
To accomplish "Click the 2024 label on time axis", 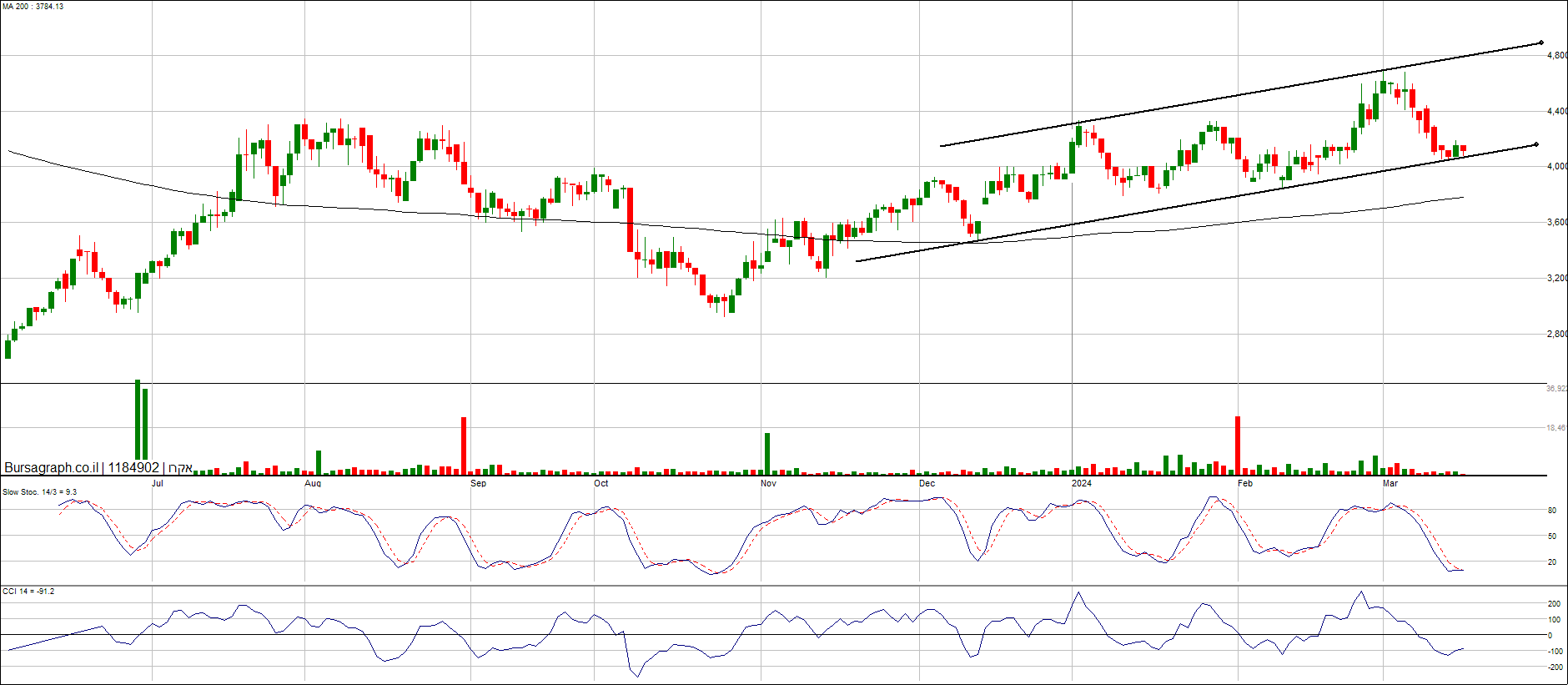I will (x=1081, y=483).
